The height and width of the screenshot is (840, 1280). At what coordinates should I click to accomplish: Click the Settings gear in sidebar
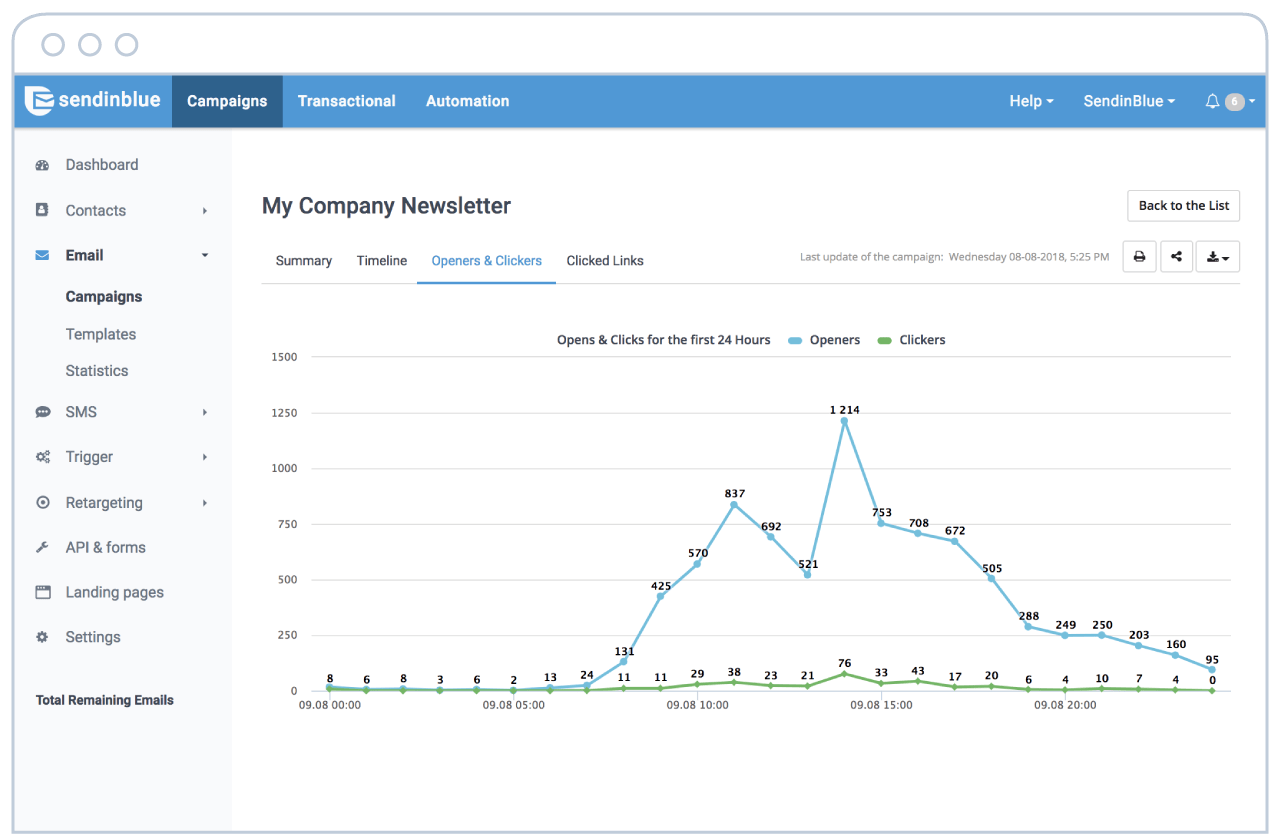point(42,637)
